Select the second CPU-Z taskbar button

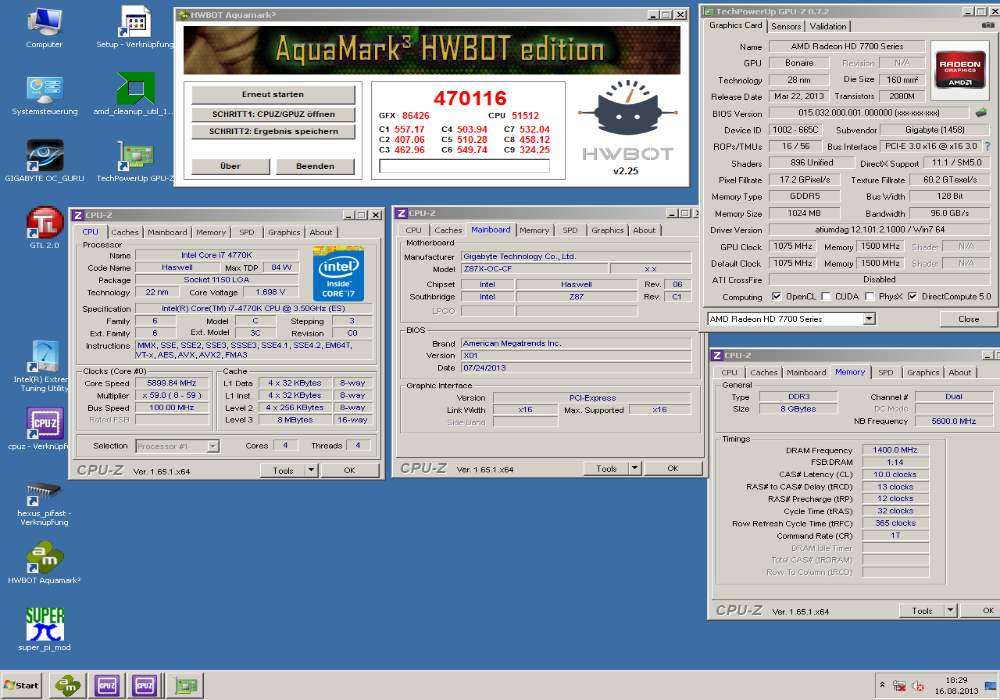145,685
